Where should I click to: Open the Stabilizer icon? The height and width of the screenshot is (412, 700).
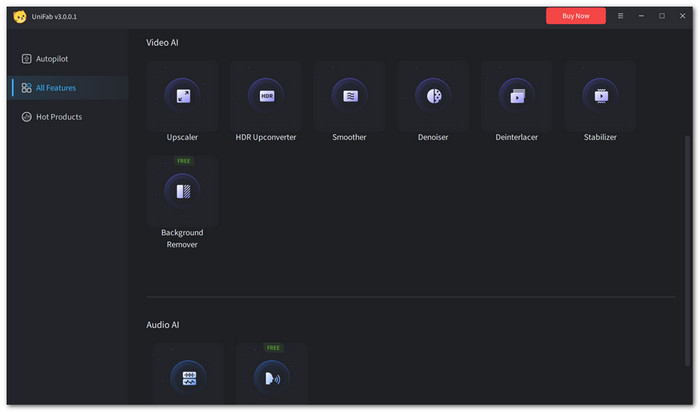(x=600, y=96)
